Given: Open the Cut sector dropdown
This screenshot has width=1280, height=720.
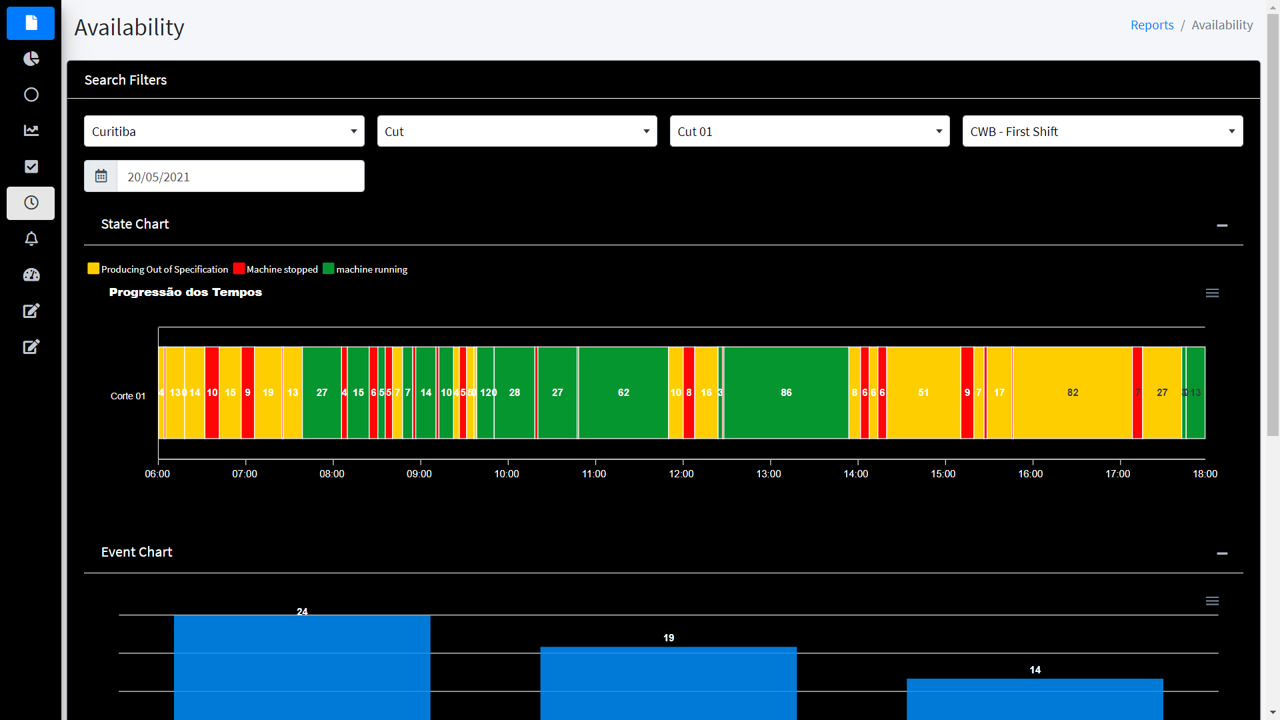Looking at the screenshot, I should click(517, 131).
